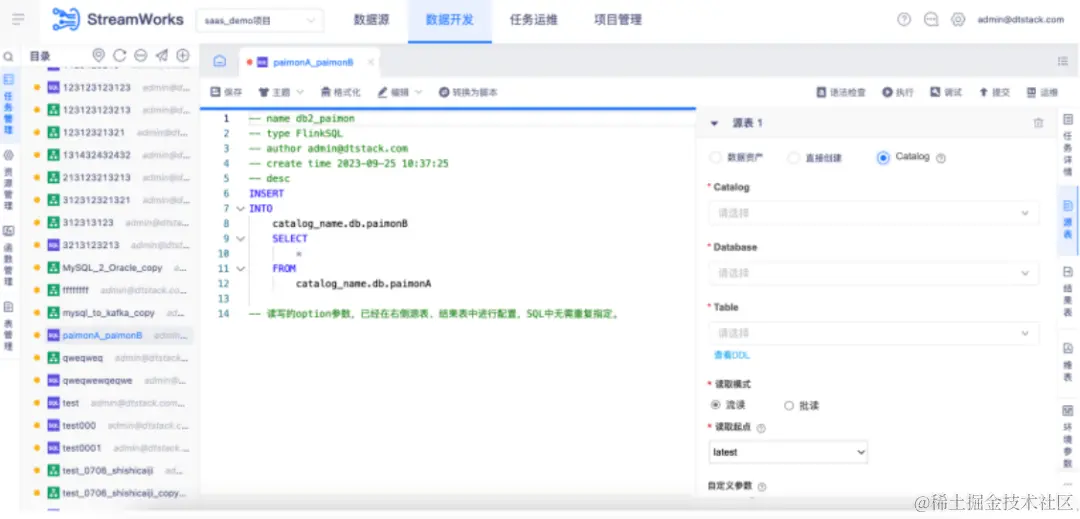This screenshot has width=1080, height=519.
Task: Click the StreamWorks logo
Action: (118, 19)
